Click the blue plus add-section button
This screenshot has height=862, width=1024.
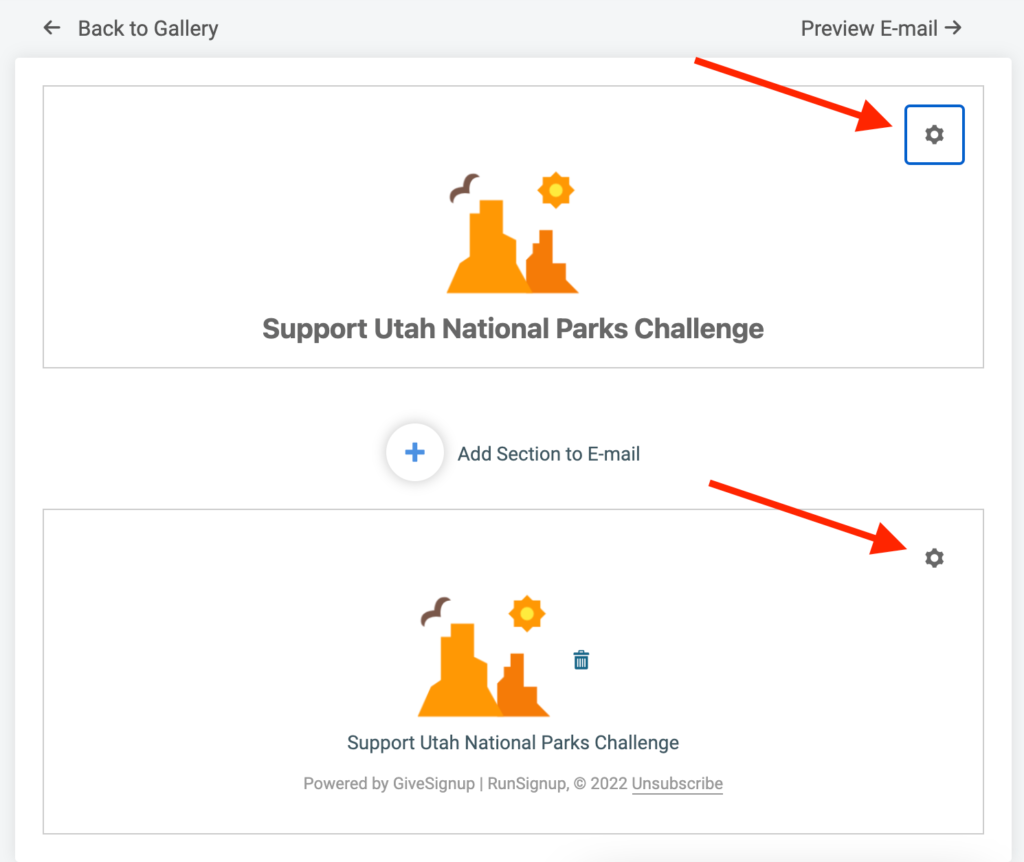pyautogui.click(x=415, y=453)
